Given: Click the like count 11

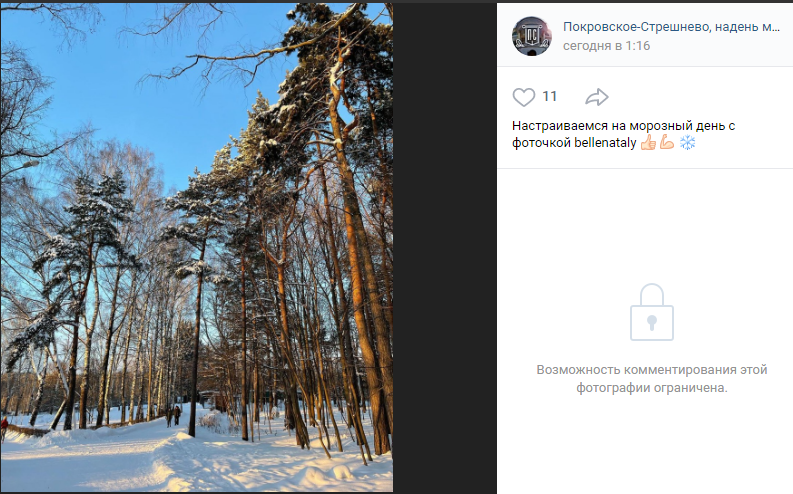Looking at the screenshot, I should 549,97.
